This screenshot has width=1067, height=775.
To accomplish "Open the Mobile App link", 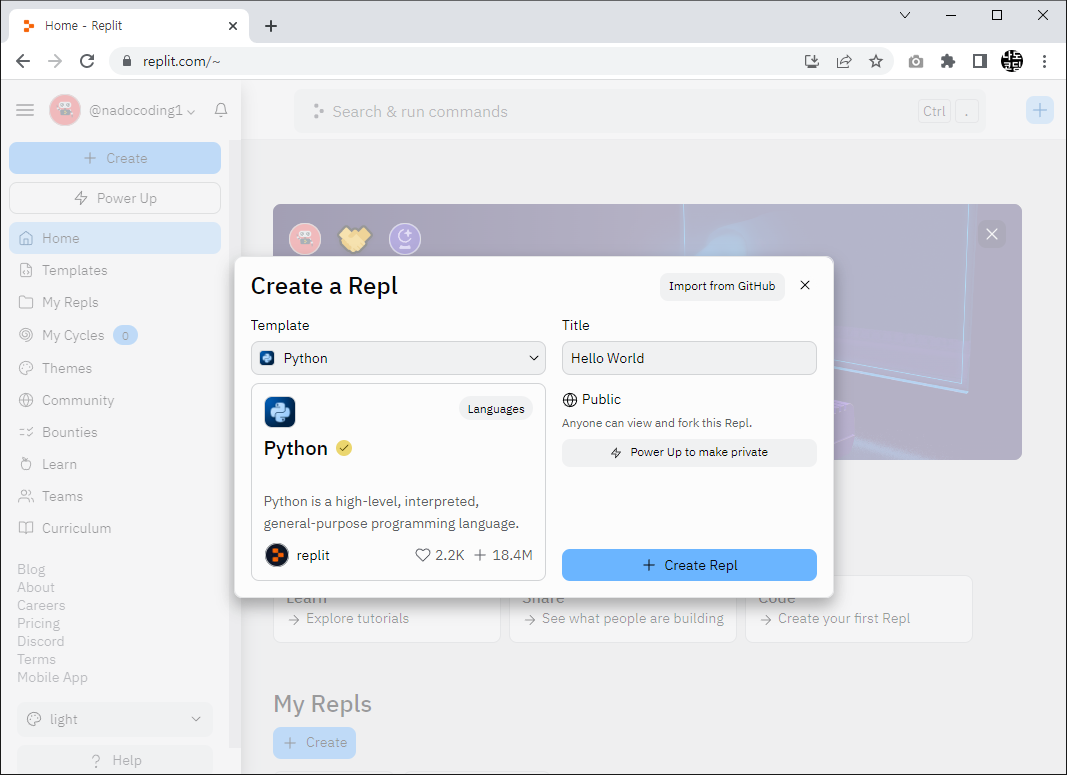I will [x=52, y=677].
